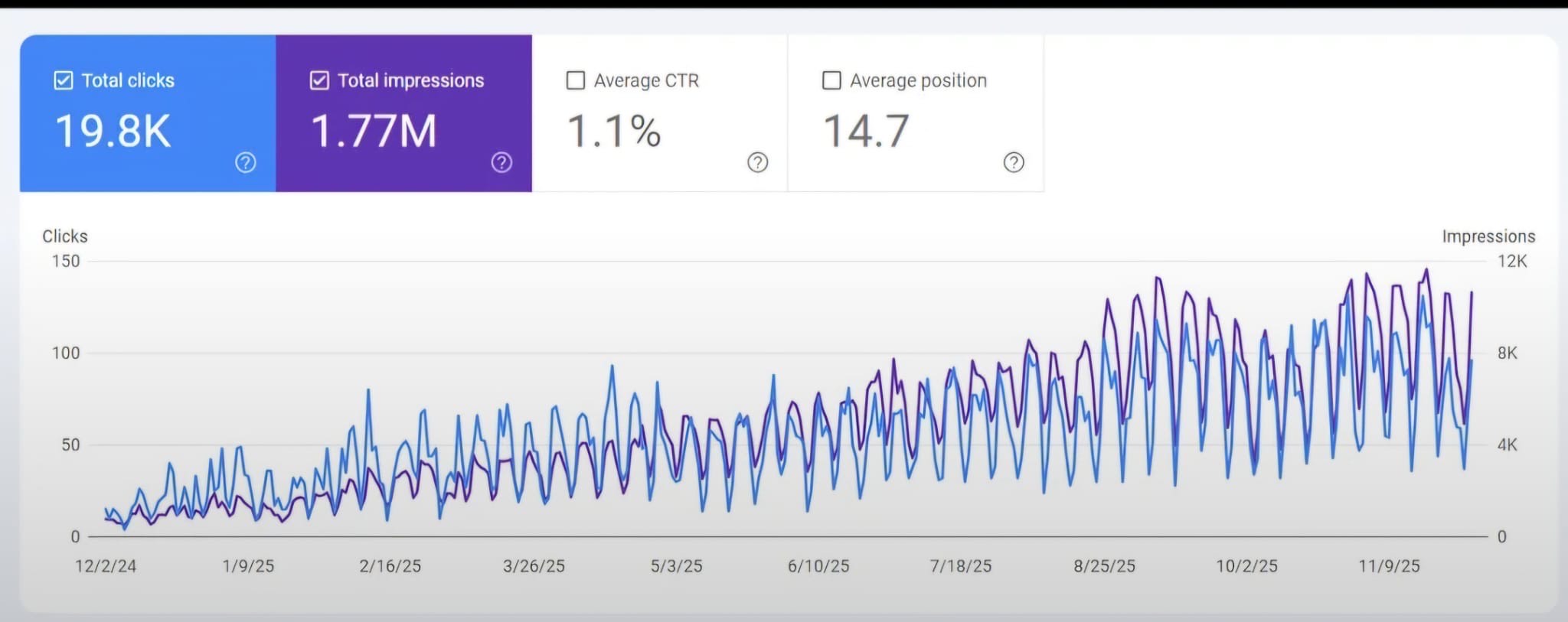This screenshot has width=1568, height=622.
Task: Click the Clicks axis title
Action: 65,236
